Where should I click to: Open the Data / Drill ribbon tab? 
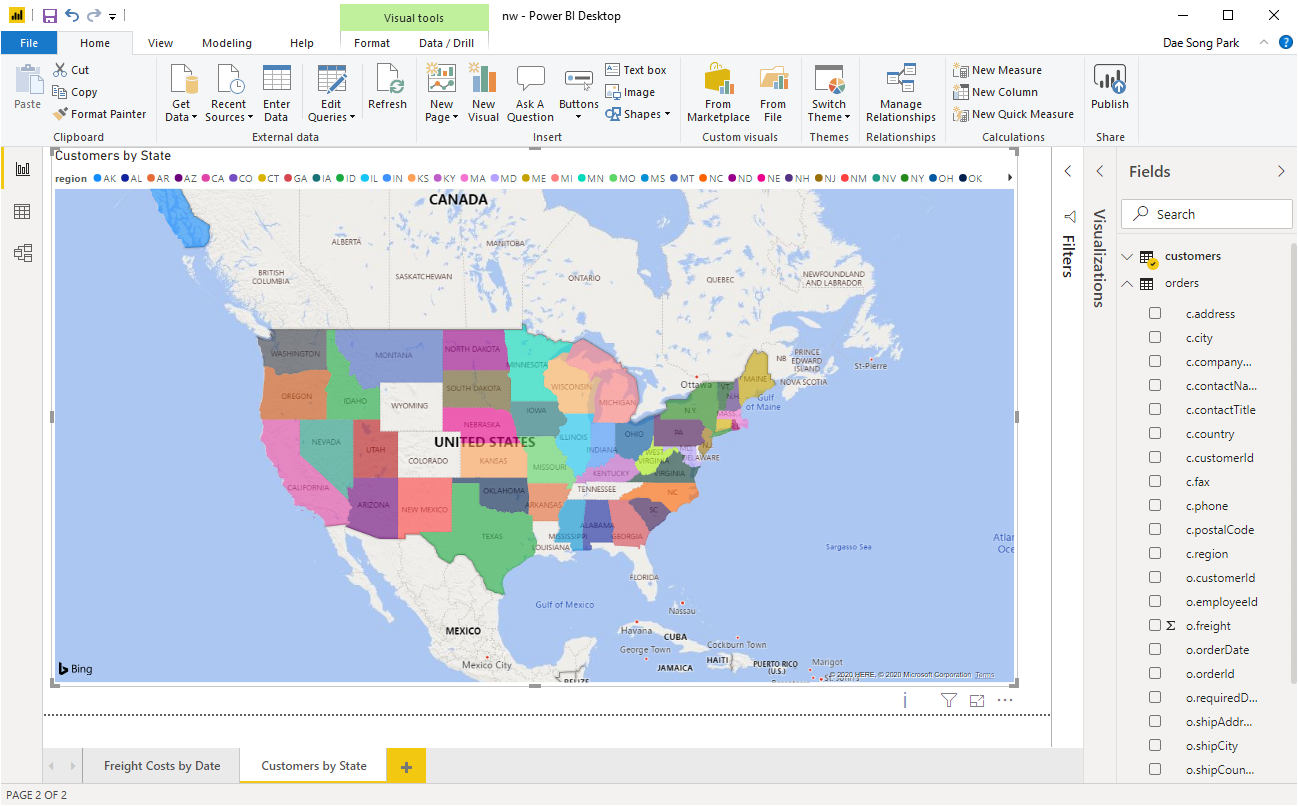[x=446, y=43]
